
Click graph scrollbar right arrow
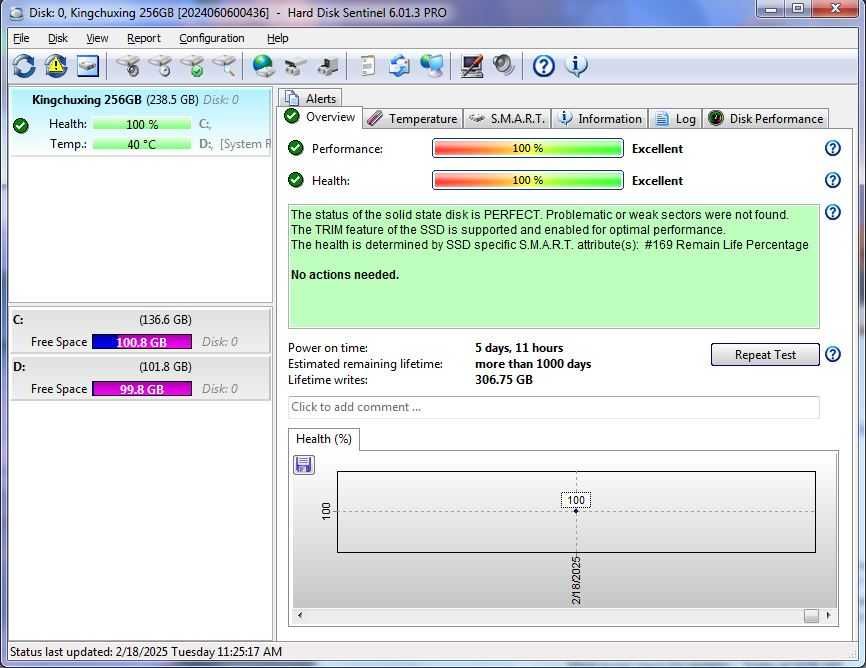[x=828, y=615]
